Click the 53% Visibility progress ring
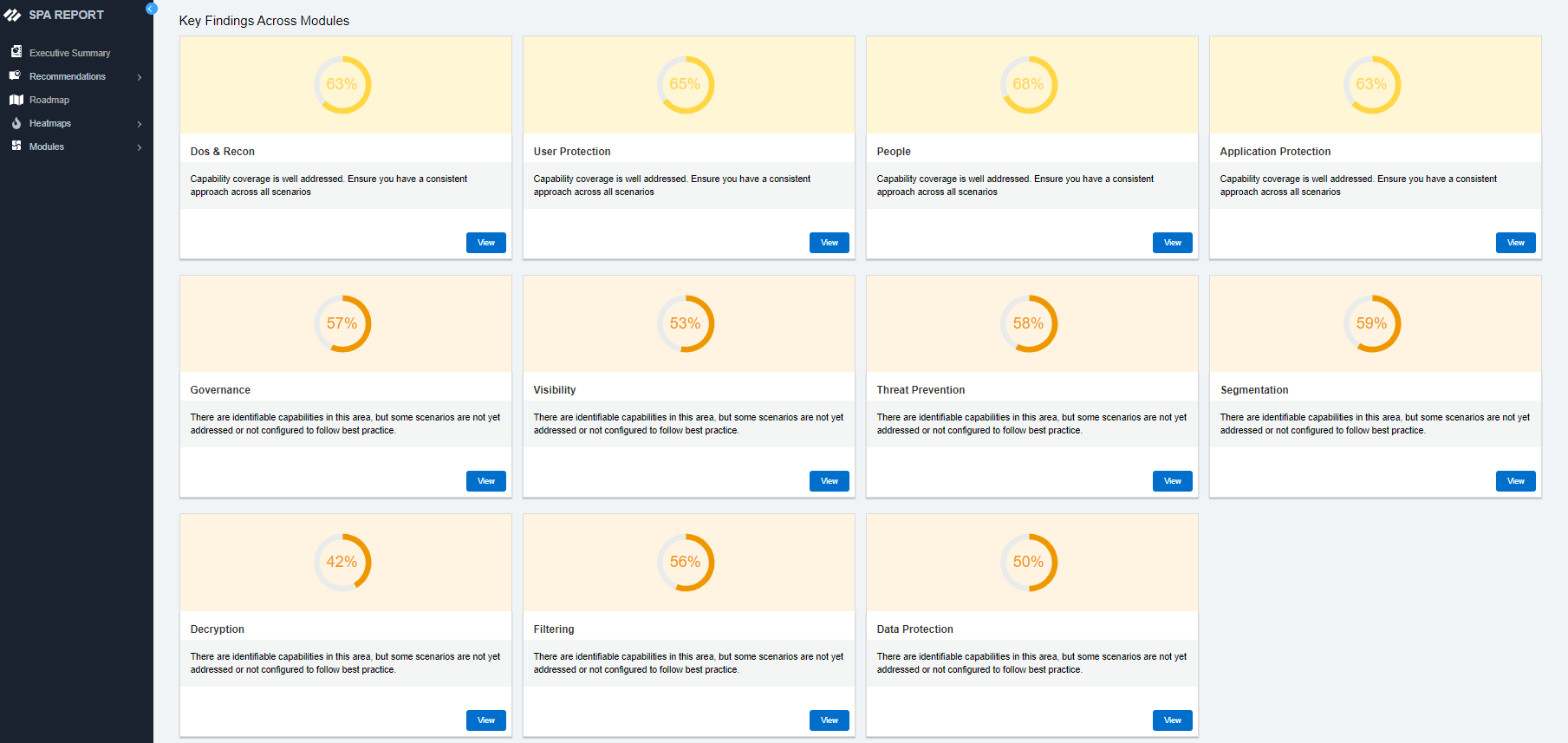This screenshot has width=1568, height=743. (685, 323)
